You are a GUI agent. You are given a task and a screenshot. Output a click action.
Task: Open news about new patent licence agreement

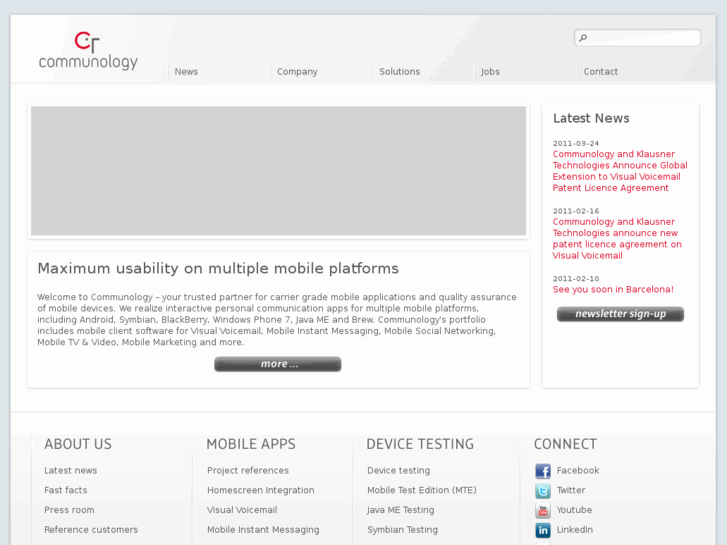(x=617, y=238)
